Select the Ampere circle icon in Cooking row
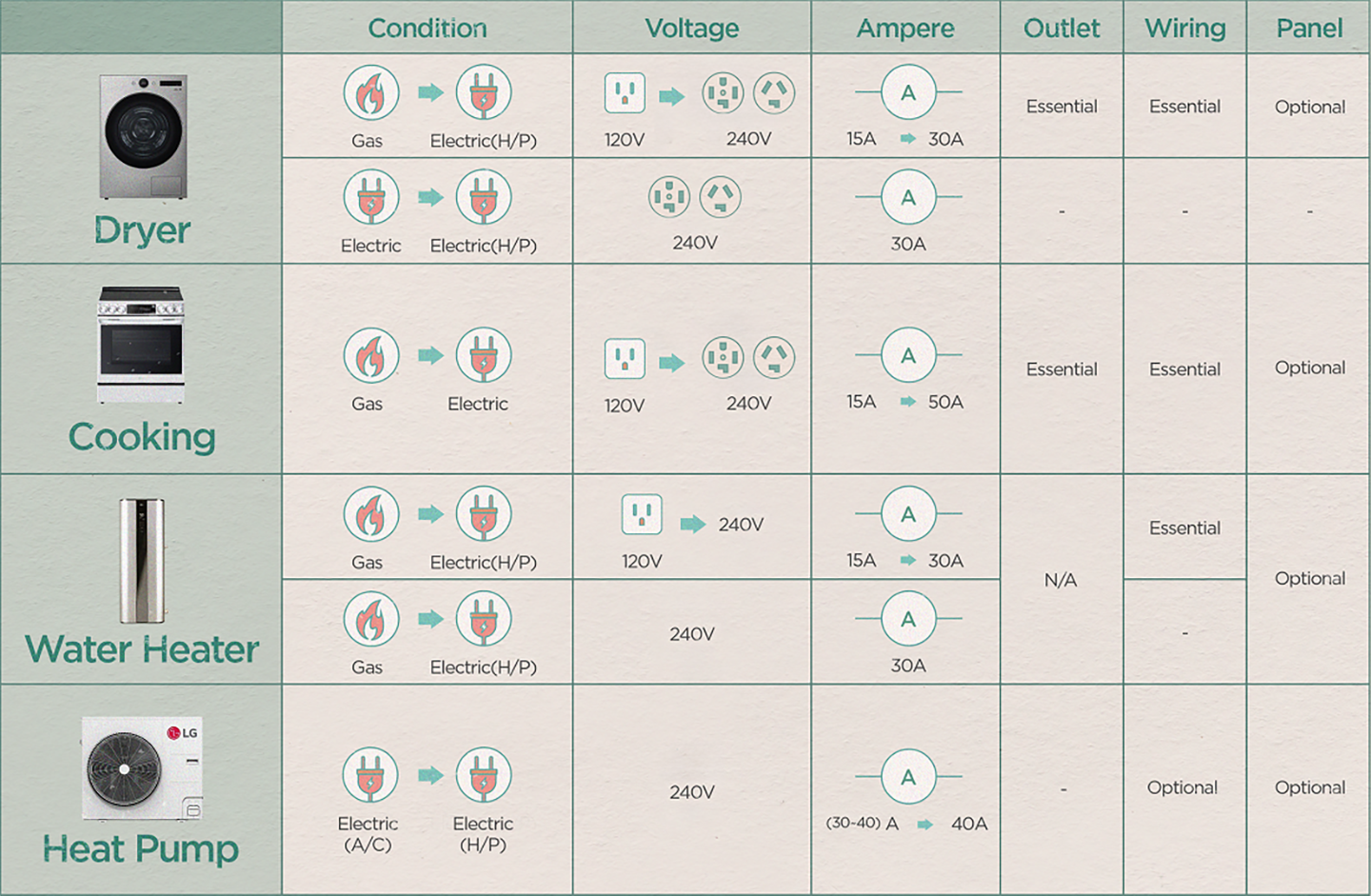The height and width of the screenshot is (896, 1371). tap(906, 357)
